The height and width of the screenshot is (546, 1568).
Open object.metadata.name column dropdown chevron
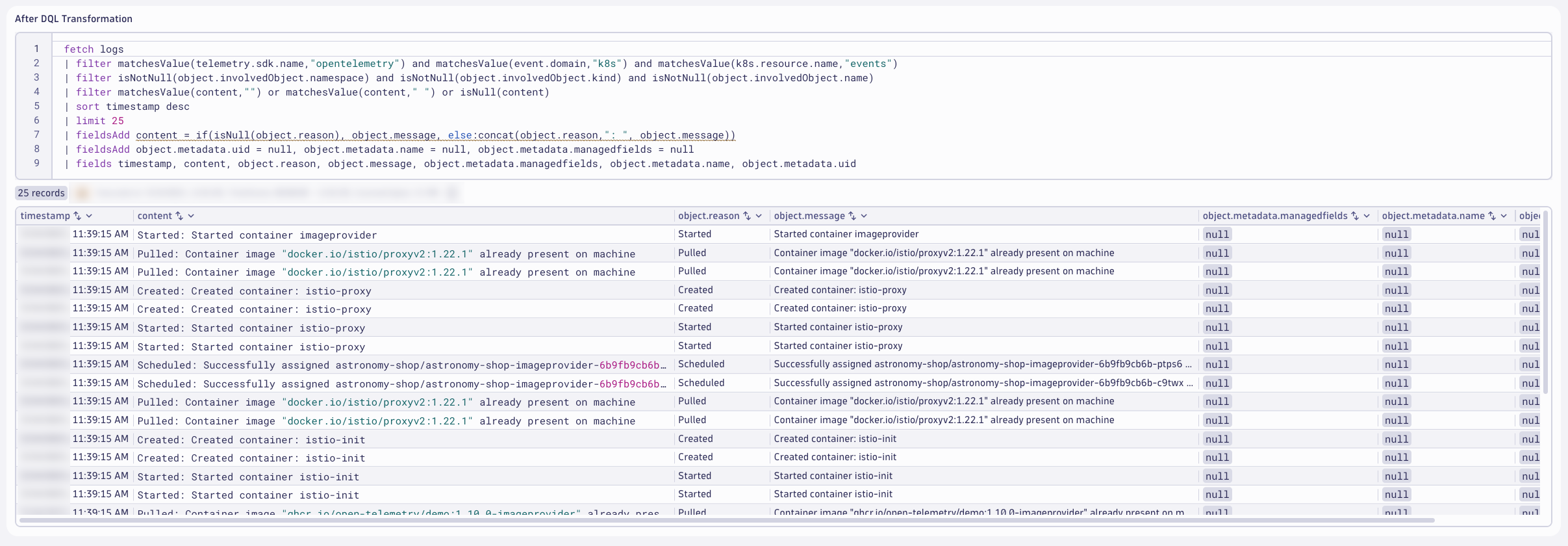(x=1504, y=216)
